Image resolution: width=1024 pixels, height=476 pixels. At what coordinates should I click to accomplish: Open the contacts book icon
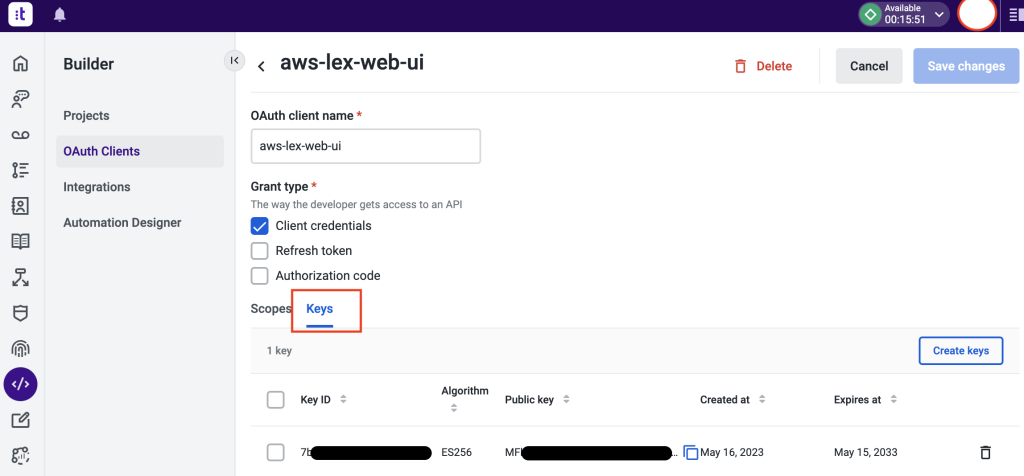point(21,206)
